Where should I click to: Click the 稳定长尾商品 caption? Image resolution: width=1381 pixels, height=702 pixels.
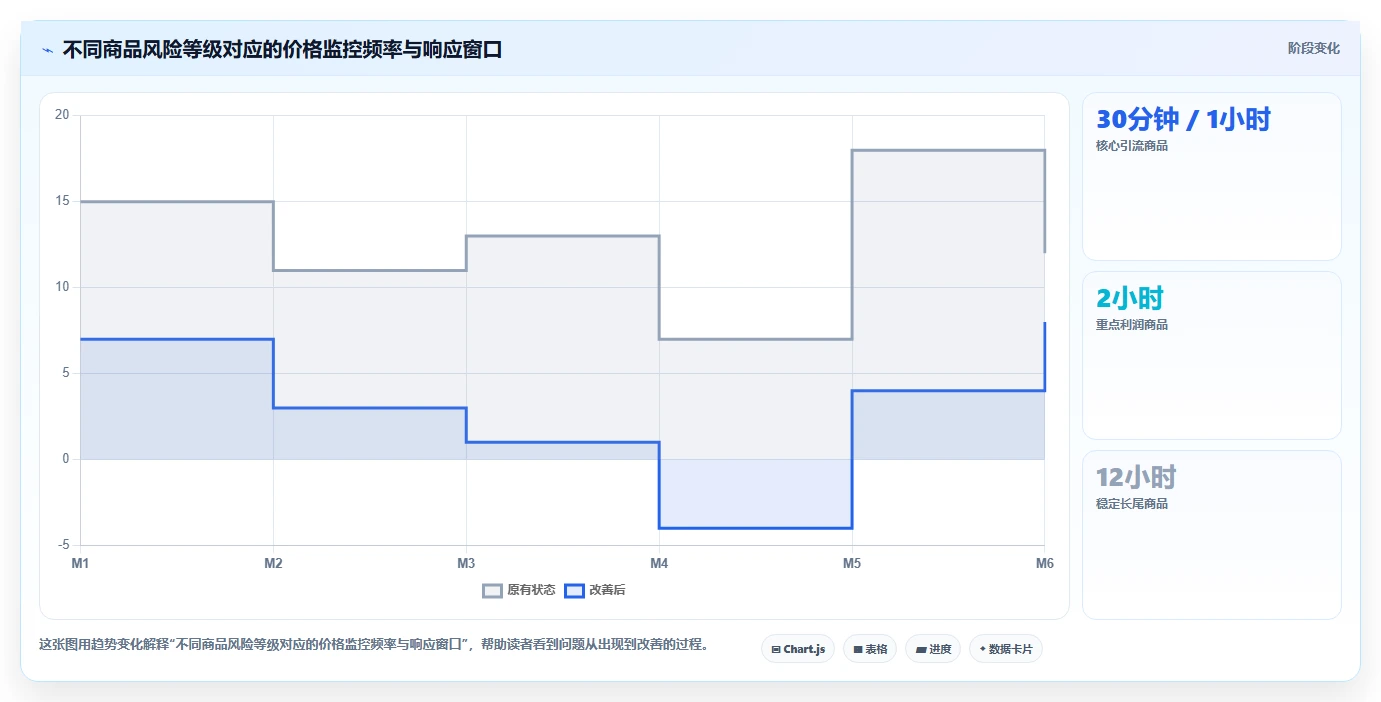click(x=1132, y=504)
